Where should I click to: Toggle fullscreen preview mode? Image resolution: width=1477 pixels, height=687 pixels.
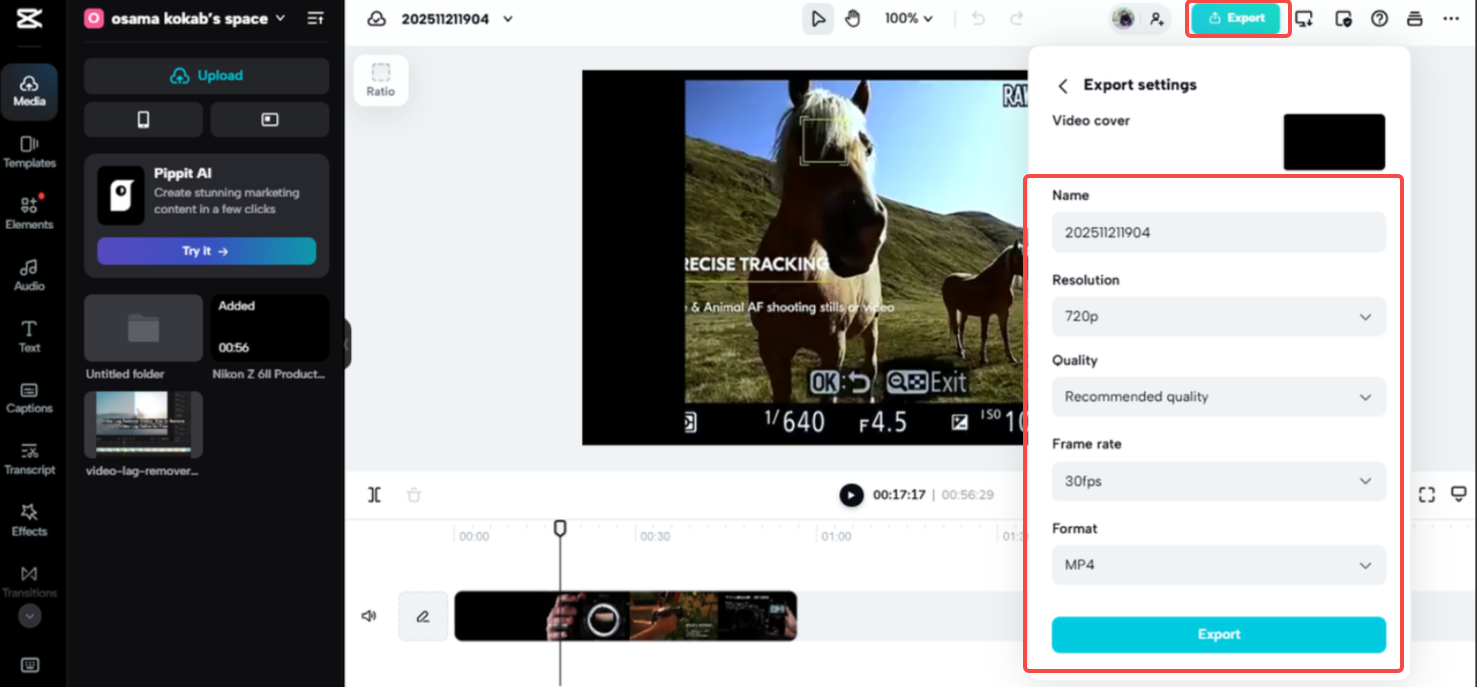point(1426,493)
